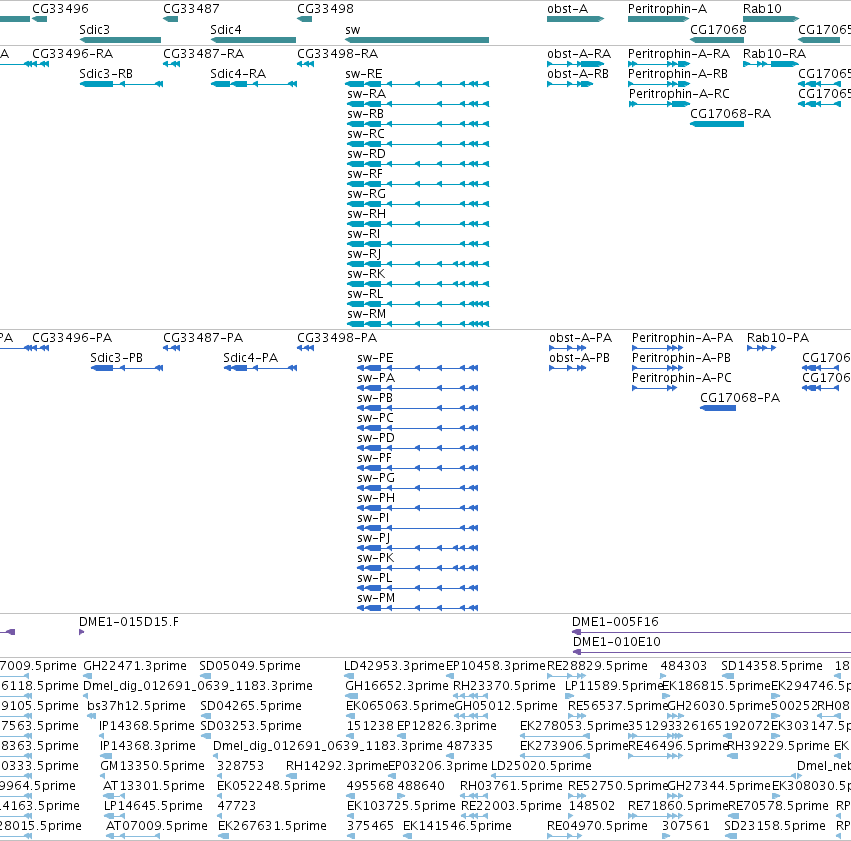Select the CG33496 gene feature

[40, 19]
